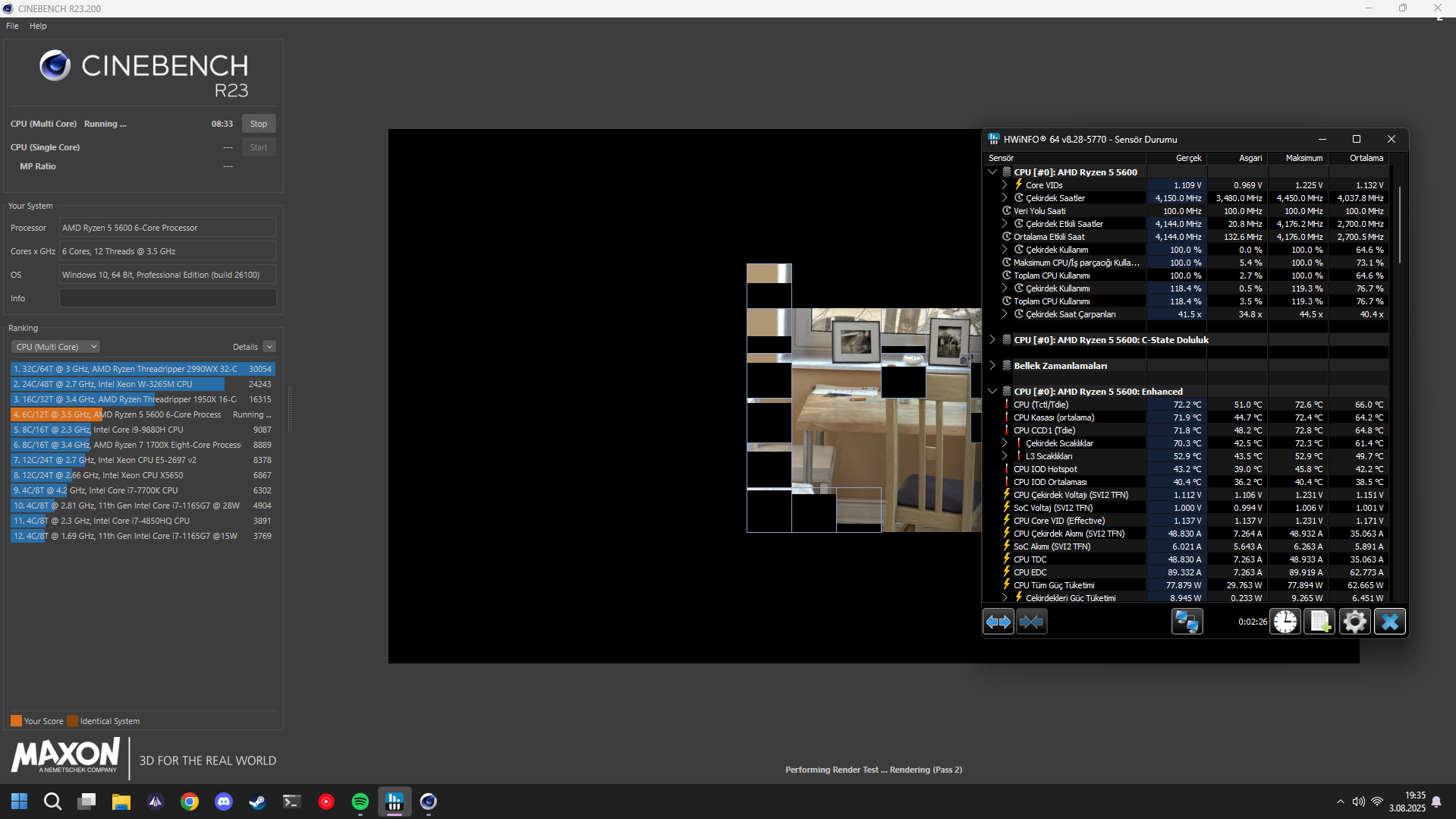Click the Gerçek column header
The image size is (1456, 819).
1177,158
